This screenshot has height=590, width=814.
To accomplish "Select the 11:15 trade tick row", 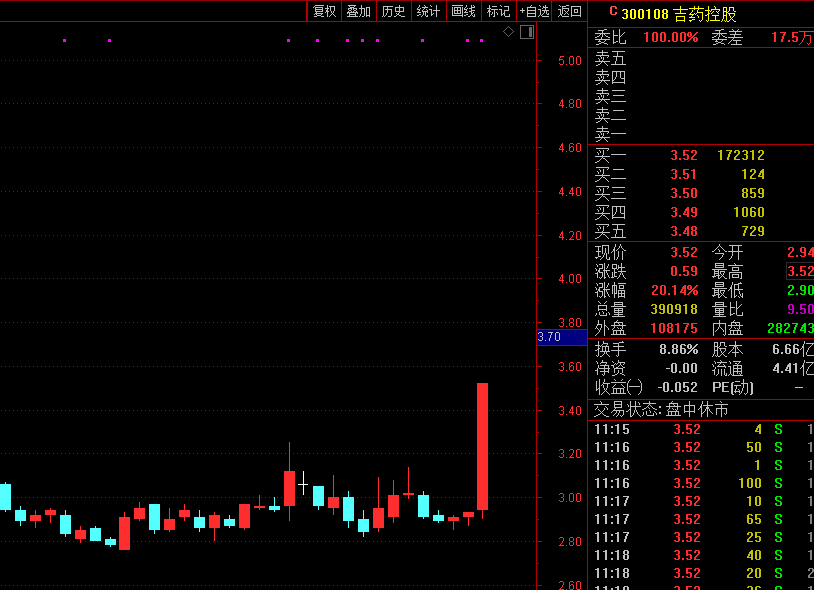I will (x=700, y=429).
